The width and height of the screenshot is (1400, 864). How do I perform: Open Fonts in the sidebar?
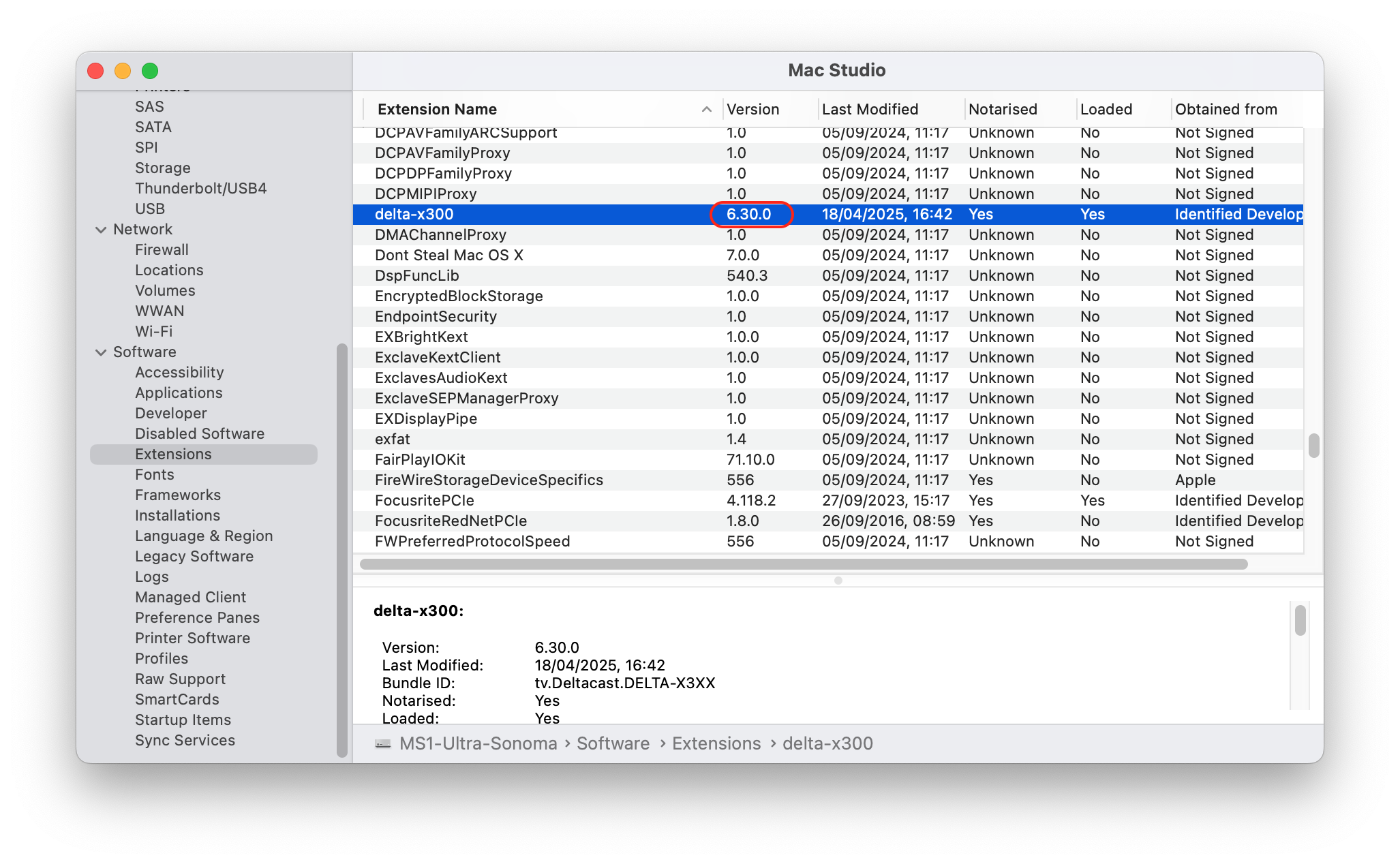pyautogui.click(x=155, y=475)
